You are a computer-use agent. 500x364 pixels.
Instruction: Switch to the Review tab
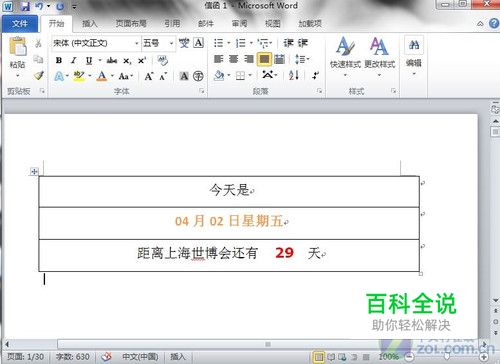pyautogui.click(x=239, y=24)
